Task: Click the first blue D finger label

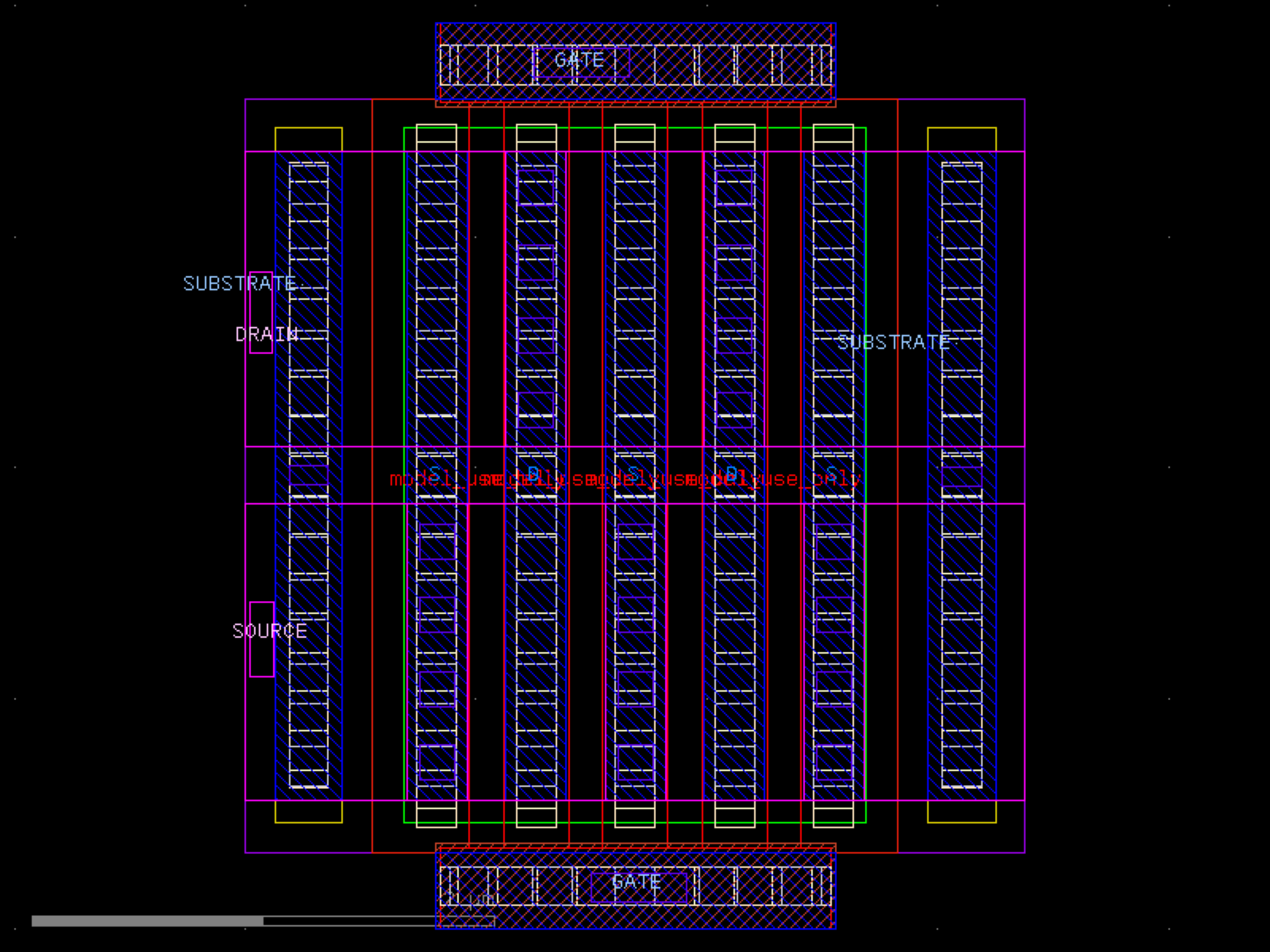Action: [533, 473]
